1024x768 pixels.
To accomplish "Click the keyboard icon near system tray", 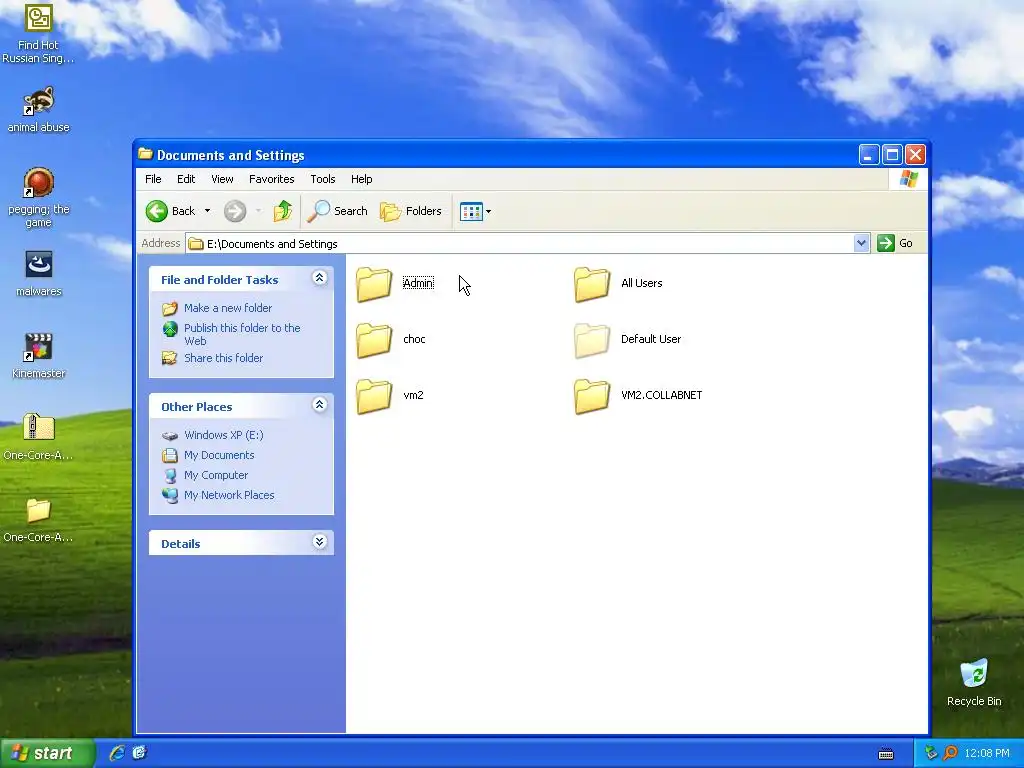I will pyautogui.click(x=886, y=754).
